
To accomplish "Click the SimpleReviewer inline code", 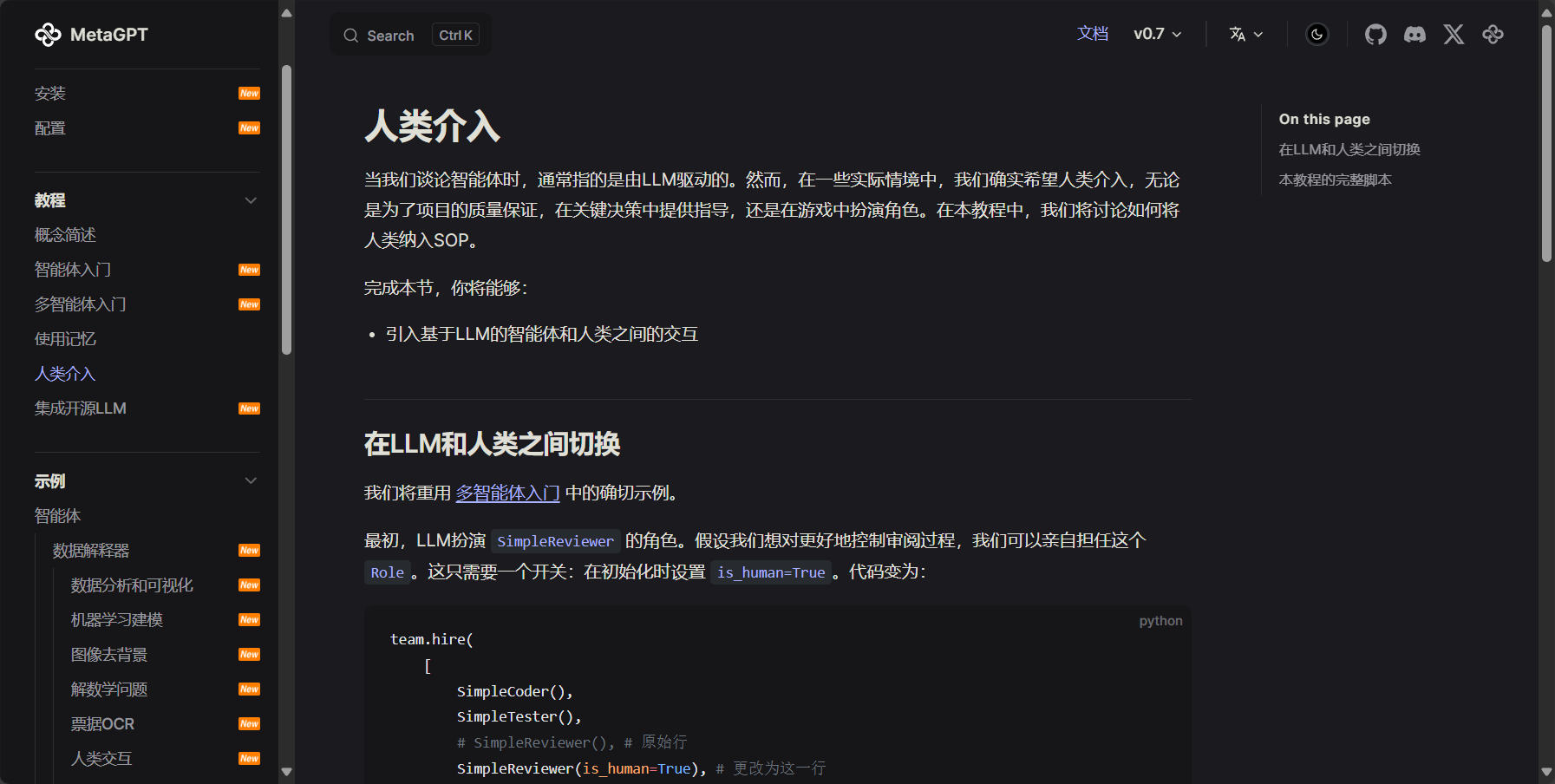I will (x=555, y=541).
